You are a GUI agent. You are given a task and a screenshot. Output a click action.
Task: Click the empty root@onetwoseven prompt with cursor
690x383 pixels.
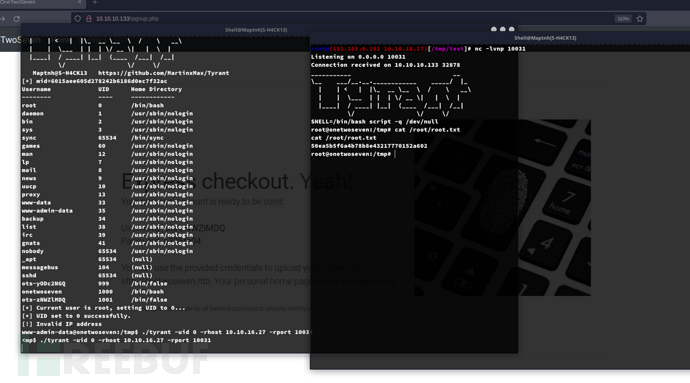click(353, 154)
